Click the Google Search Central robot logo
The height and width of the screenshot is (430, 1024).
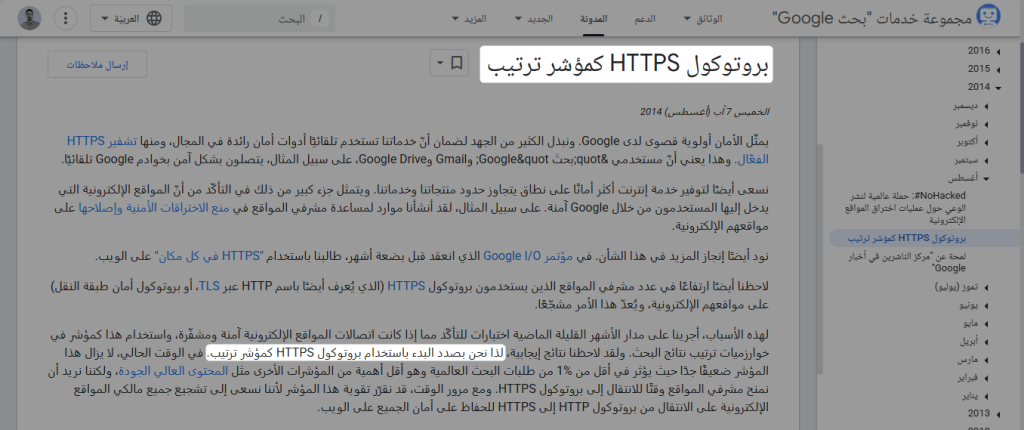point(988,18)
